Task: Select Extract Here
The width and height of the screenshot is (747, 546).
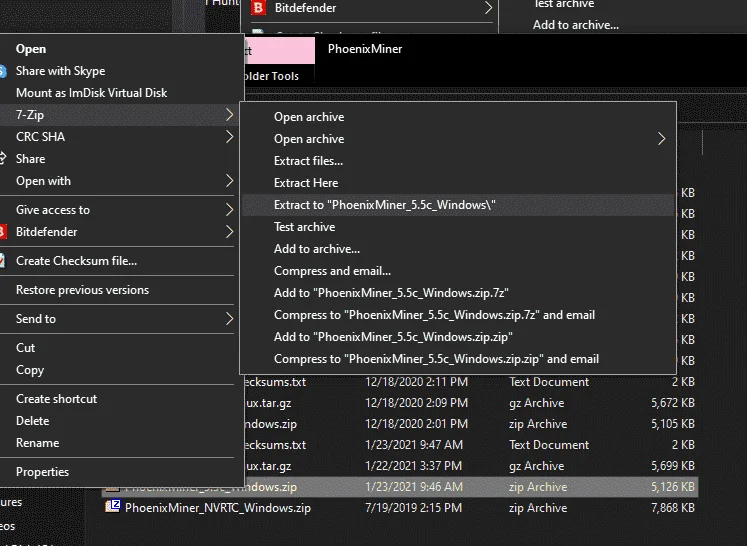Action: [458, 183]
